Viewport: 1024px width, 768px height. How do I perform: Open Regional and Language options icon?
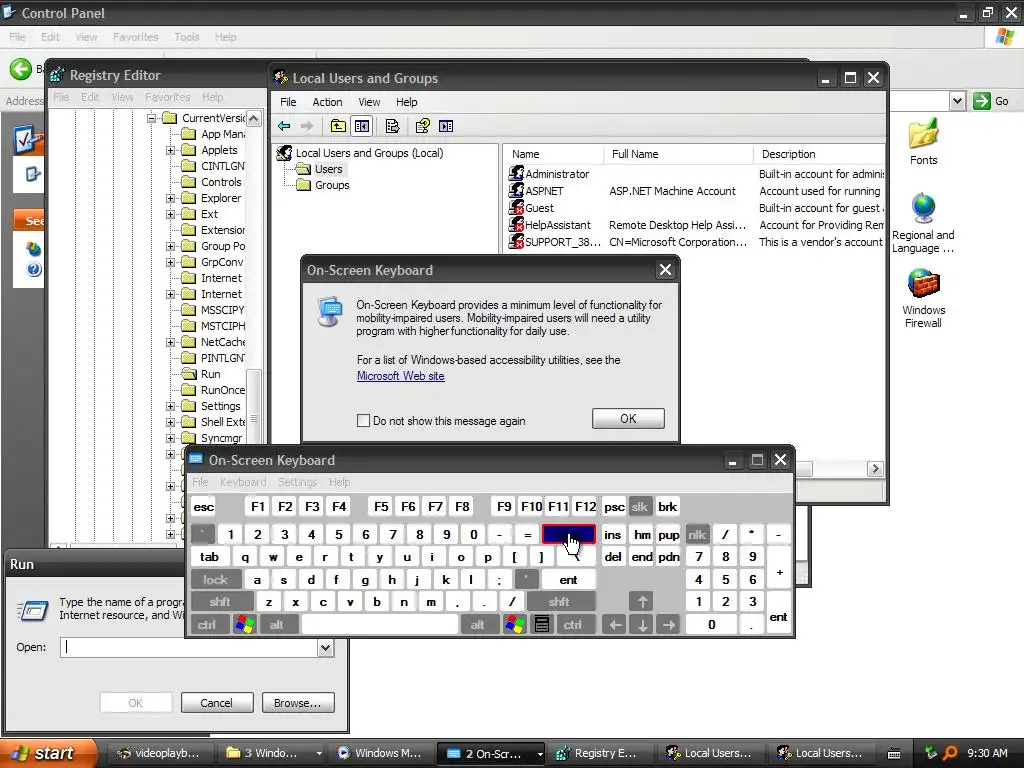coord(923,223)
